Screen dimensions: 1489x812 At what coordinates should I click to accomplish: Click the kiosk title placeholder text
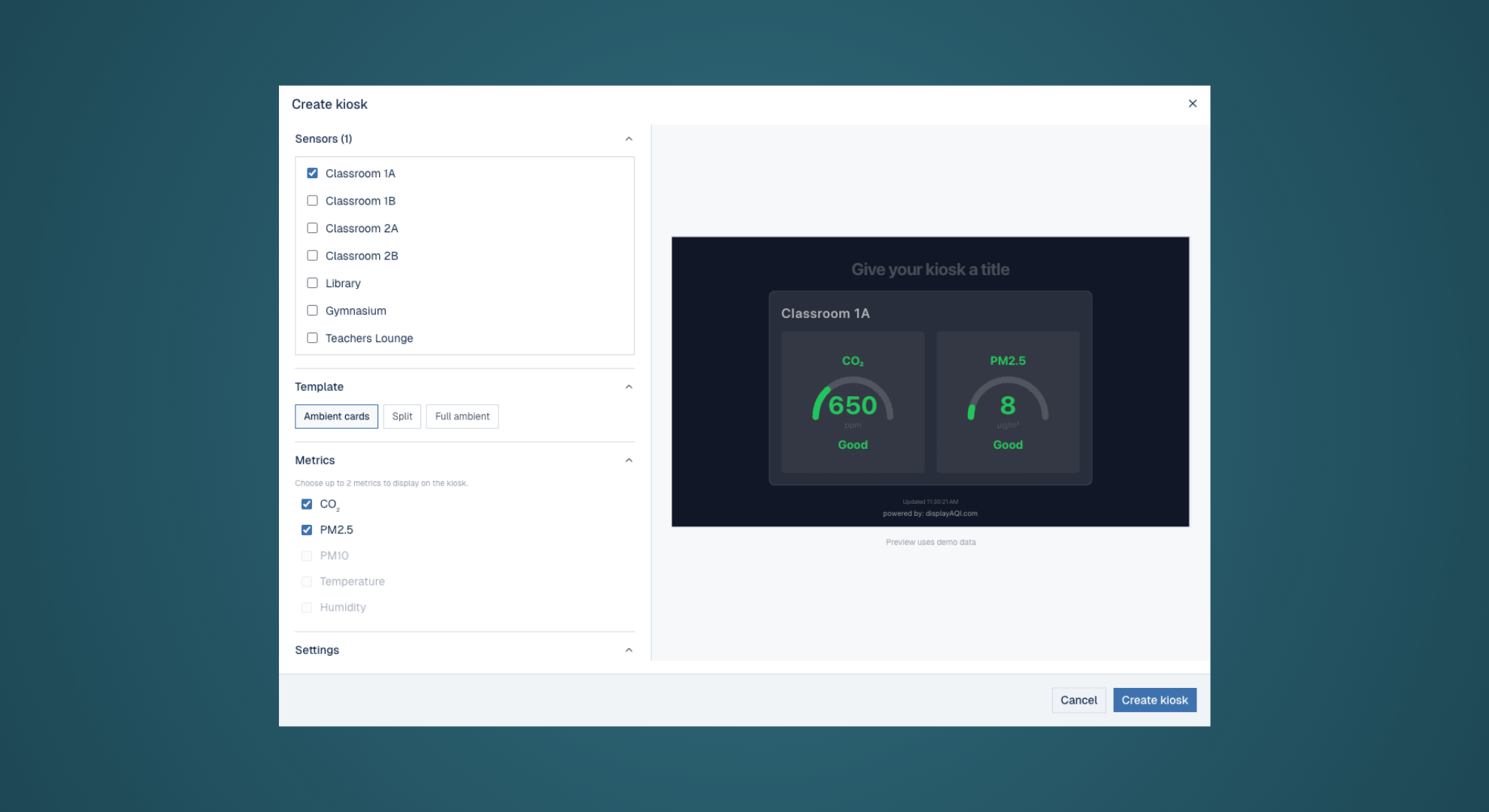click(x=929, y=269)
